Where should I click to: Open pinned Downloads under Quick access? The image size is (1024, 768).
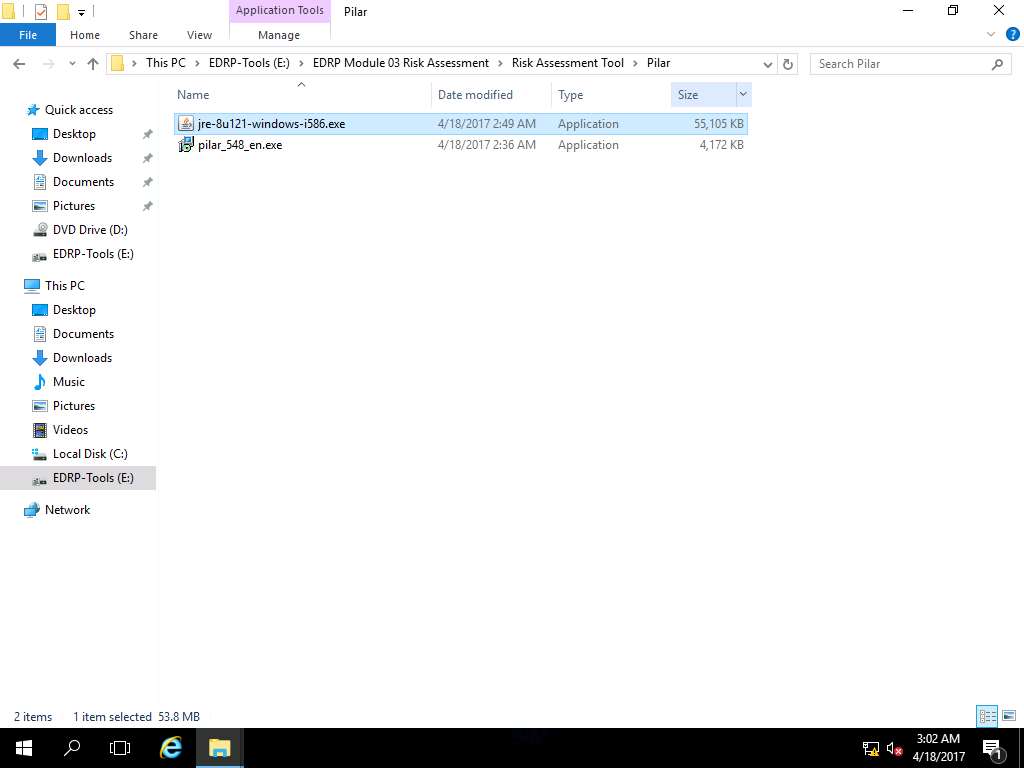tap(82, 158)
